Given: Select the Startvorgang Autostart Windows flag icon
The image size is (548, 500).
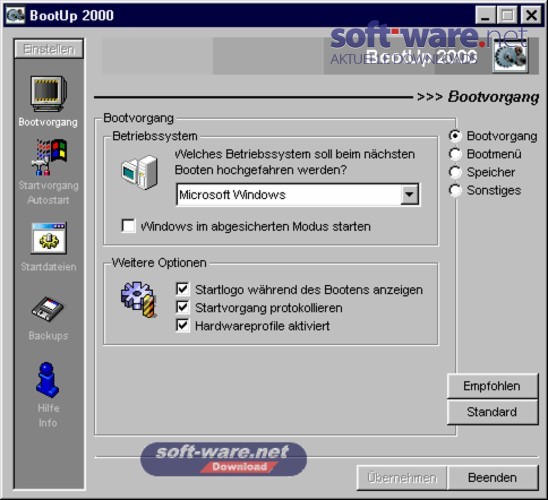Looking at the screenshot, I should pos(49,157).
